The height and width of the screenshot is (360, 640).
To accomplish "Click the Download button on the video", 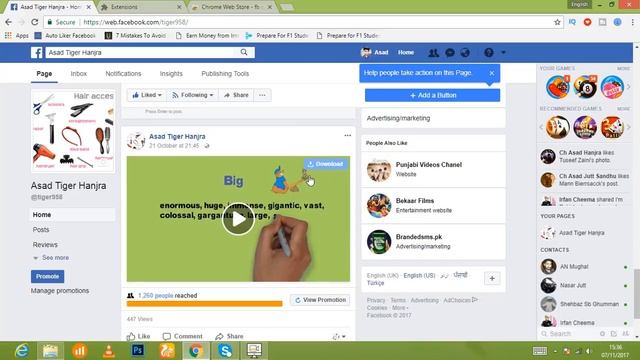I will (325, 164).
